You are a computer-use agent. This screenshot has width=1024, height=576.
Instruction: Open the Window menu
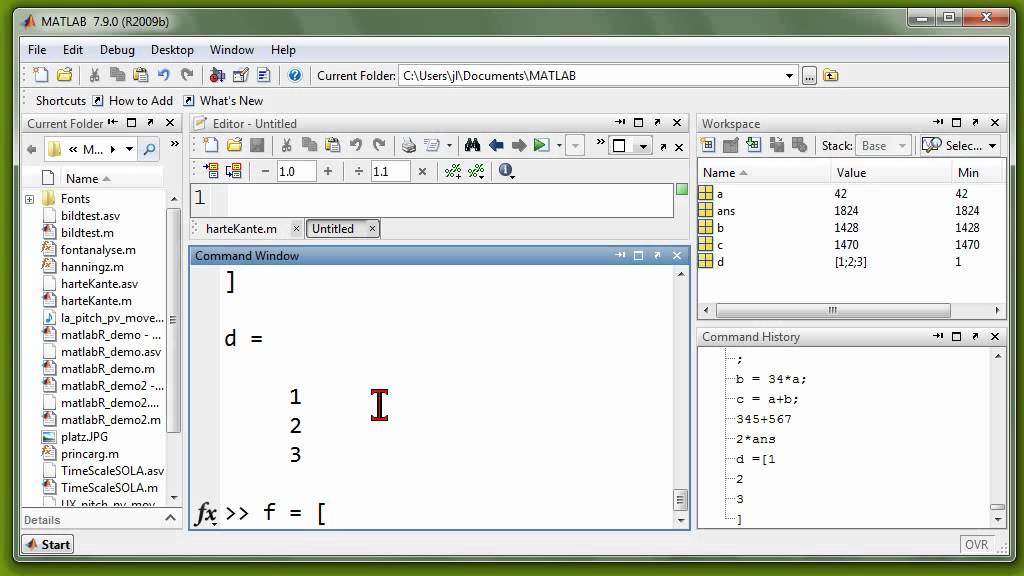pyautogui.click(x=231, y=50)
